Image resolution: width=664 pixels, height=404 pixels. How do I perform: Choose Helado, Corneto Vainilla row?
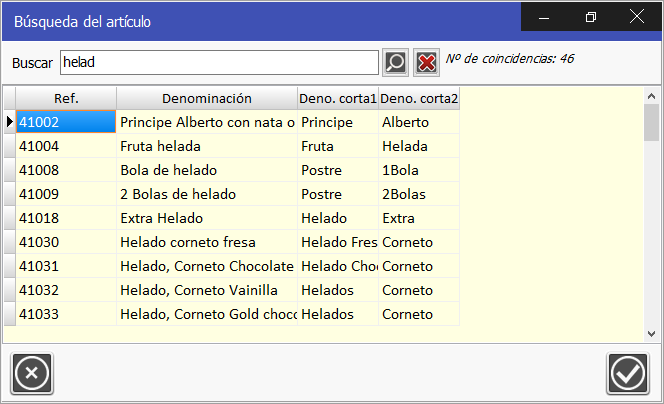tap(206, 290)
